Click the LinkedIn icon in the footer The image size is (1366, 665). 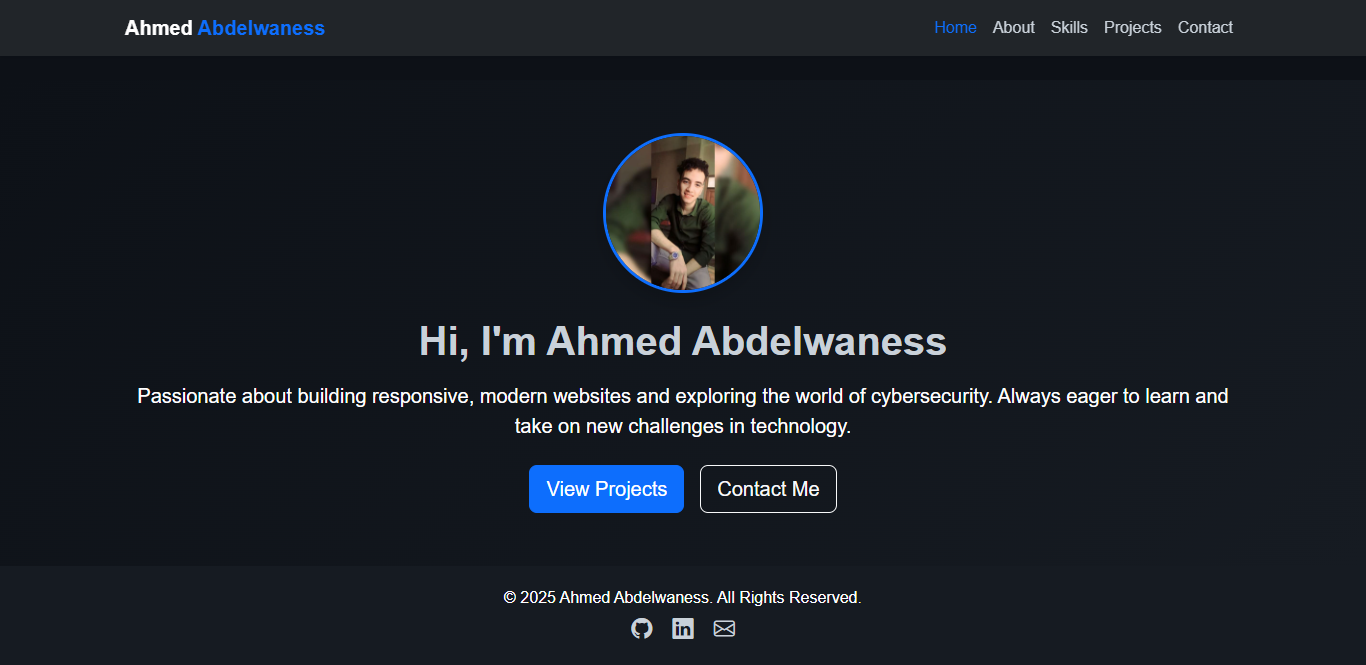point(683,628)
